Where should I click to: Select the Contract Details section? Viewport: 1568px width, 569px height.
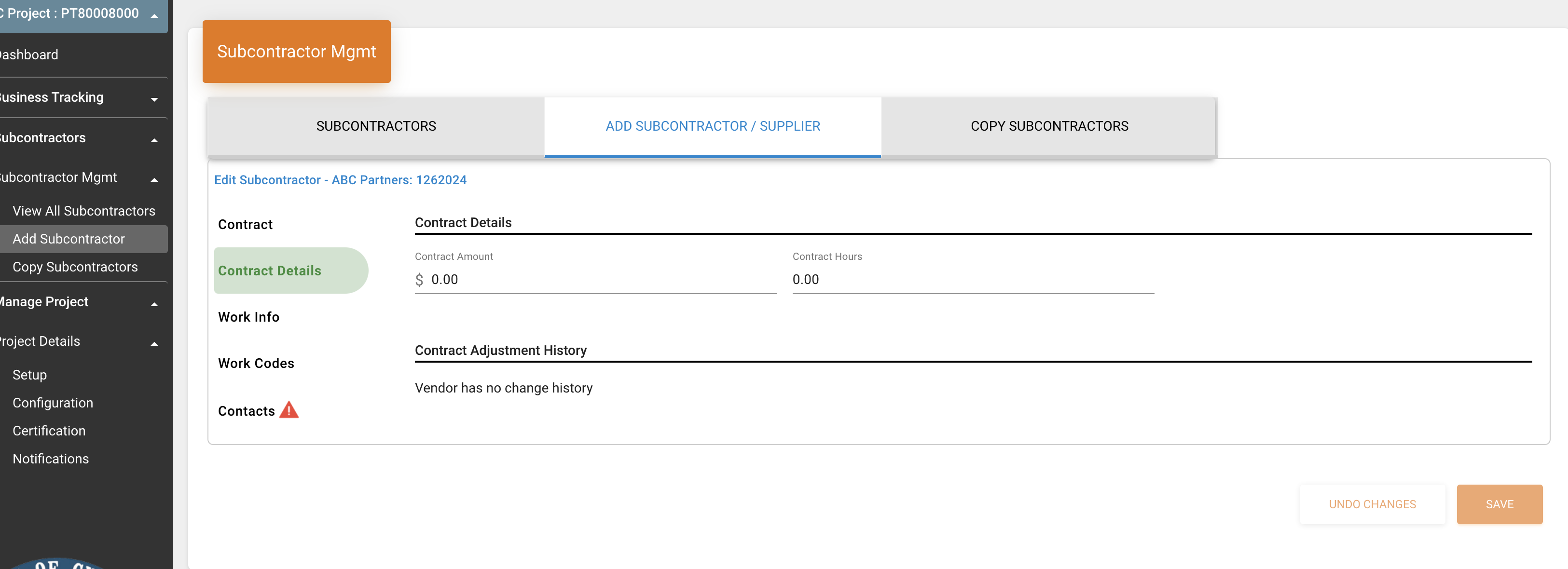[x=291, y=270]
